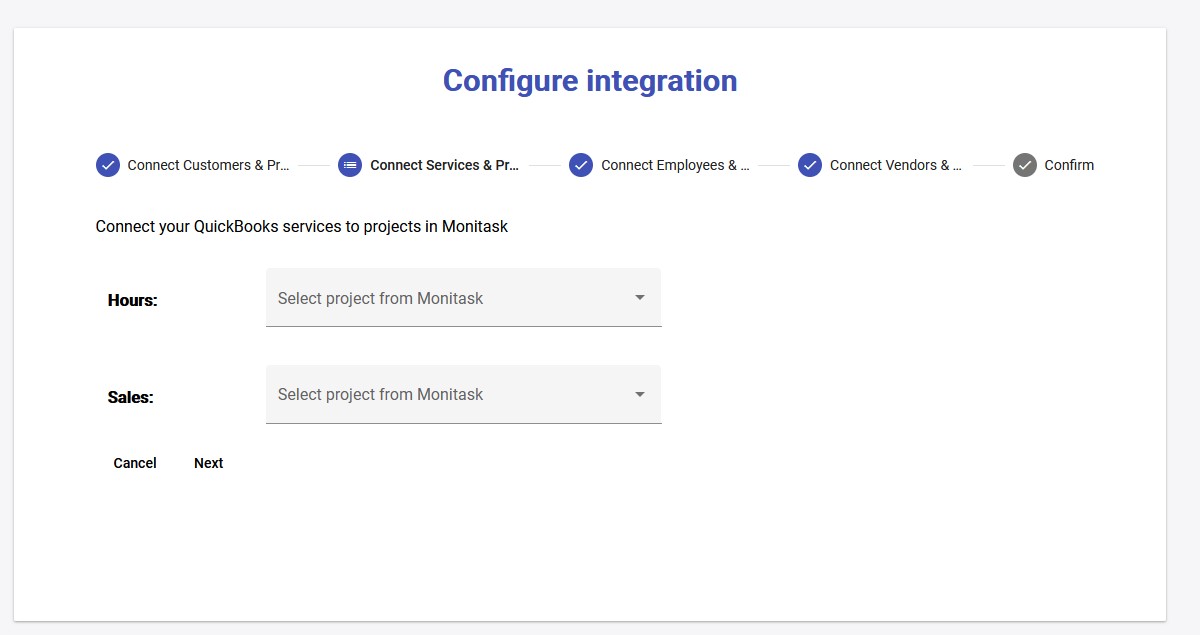Click the Cancel button
The width and height of the screenshot is (1200, 635).
134,463
